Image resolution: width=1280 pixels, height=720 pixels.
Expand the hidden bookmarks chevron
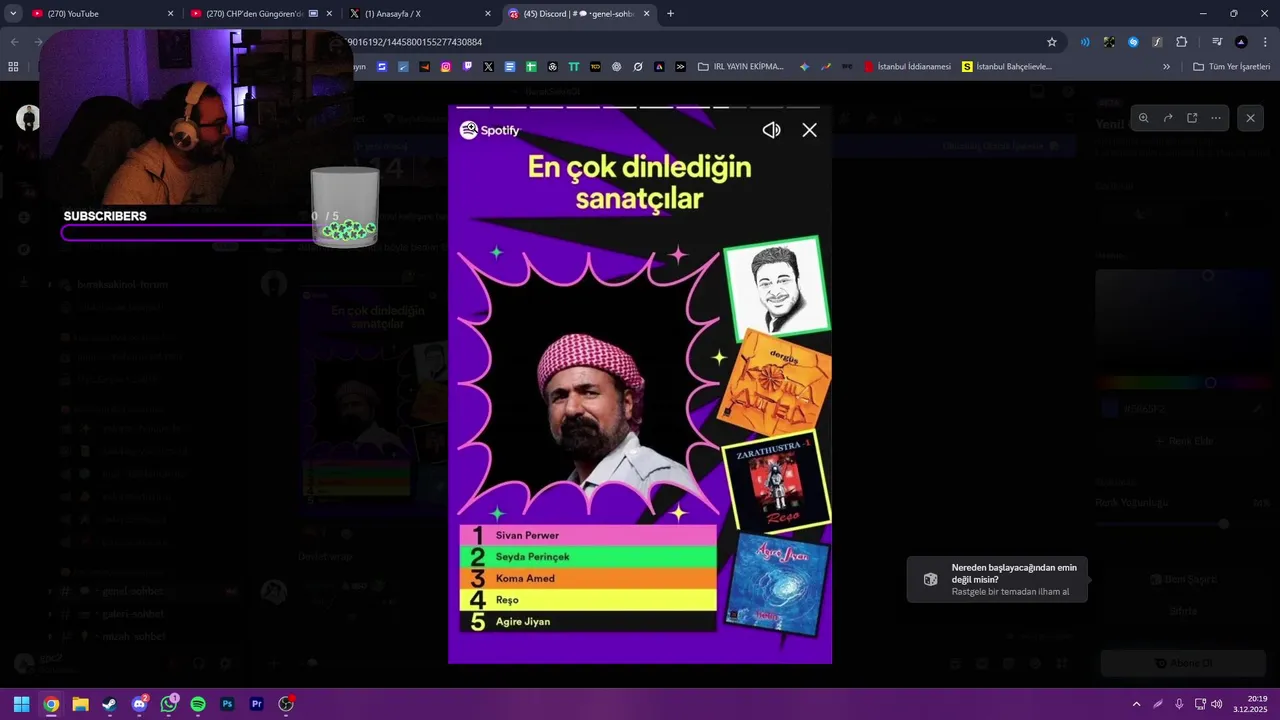(1166, 67)
